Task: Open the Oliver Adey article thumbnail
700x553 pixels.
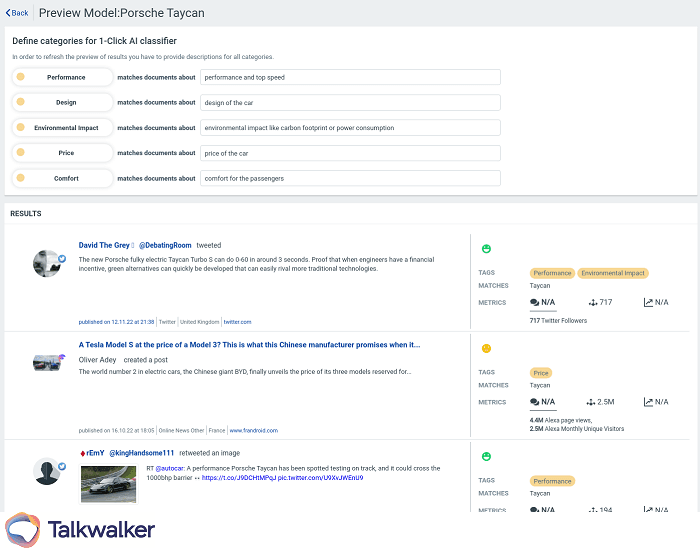Action: (47, 362)
